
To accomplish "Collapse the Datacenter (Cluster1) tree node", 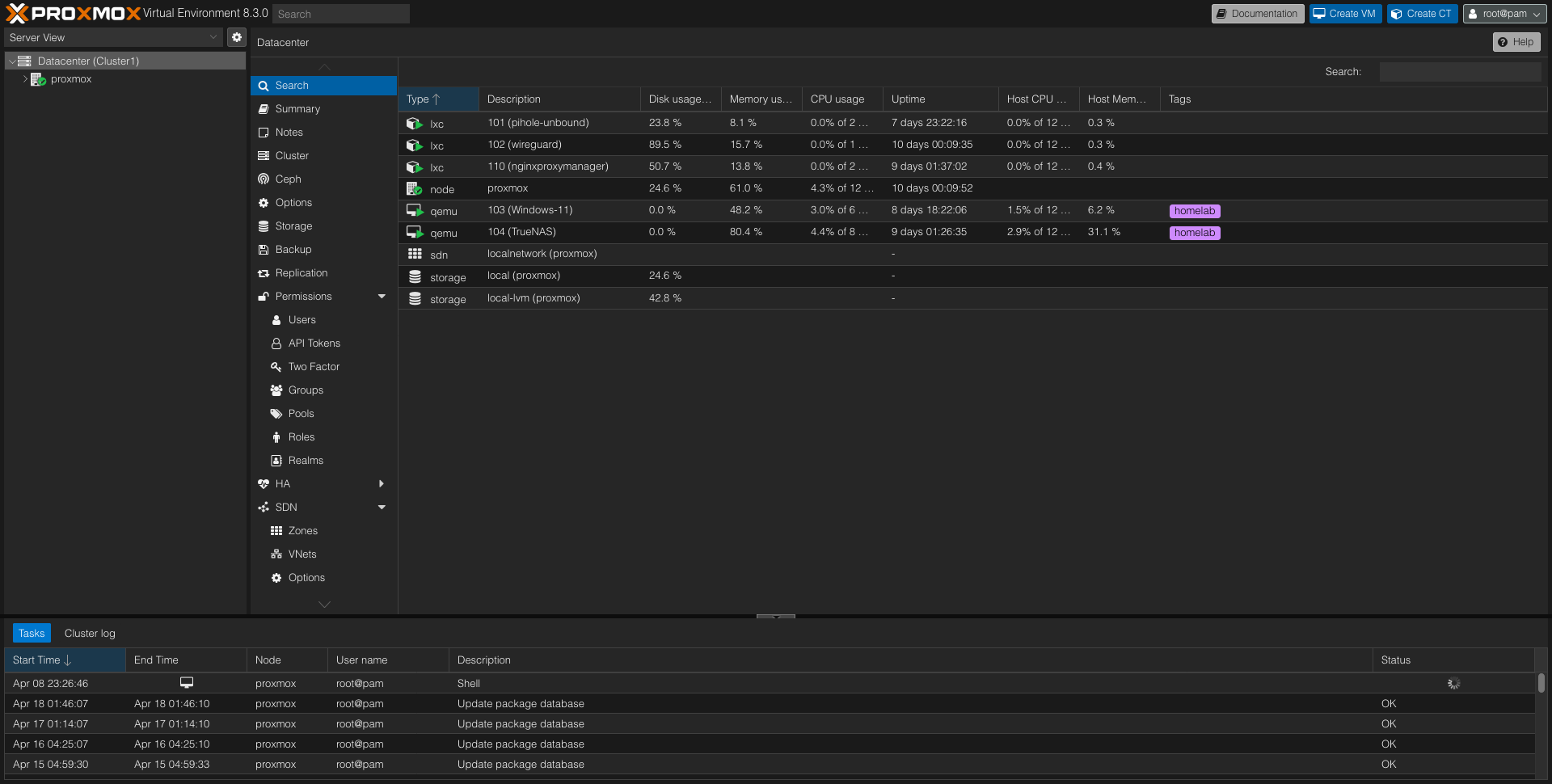I will click(12, 61).
